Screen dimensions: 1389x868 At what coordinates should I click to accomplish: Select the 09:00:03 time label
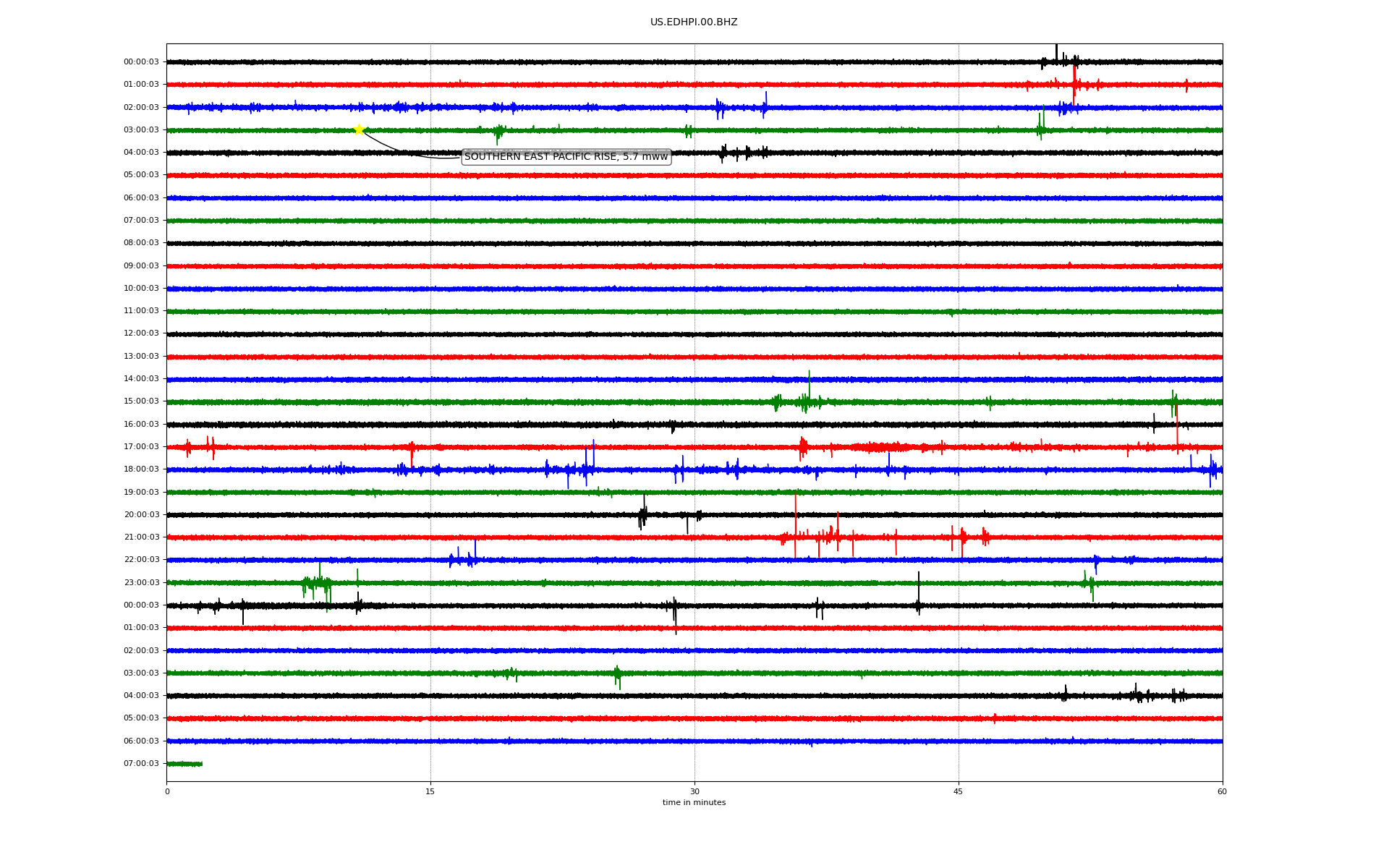(141, 266)
